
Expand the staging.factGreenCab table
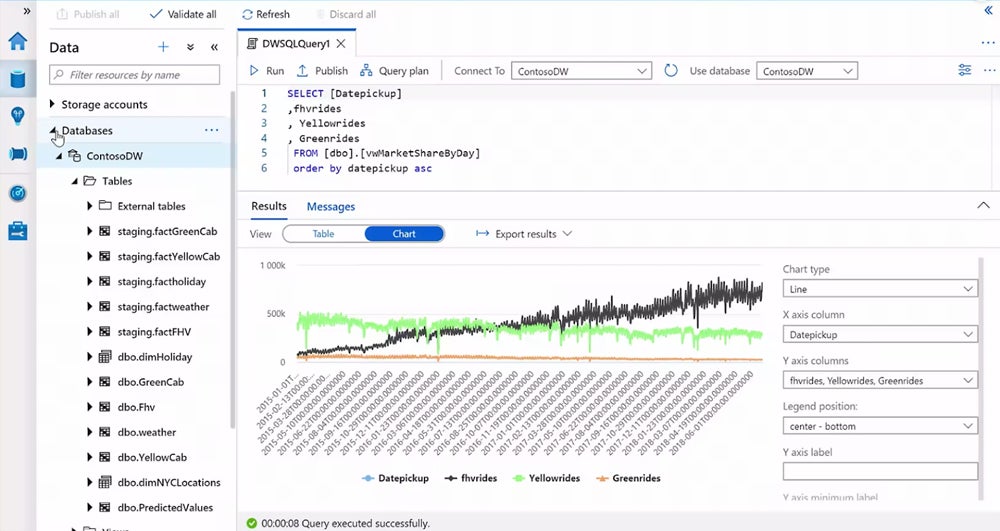tap(89, 231)
